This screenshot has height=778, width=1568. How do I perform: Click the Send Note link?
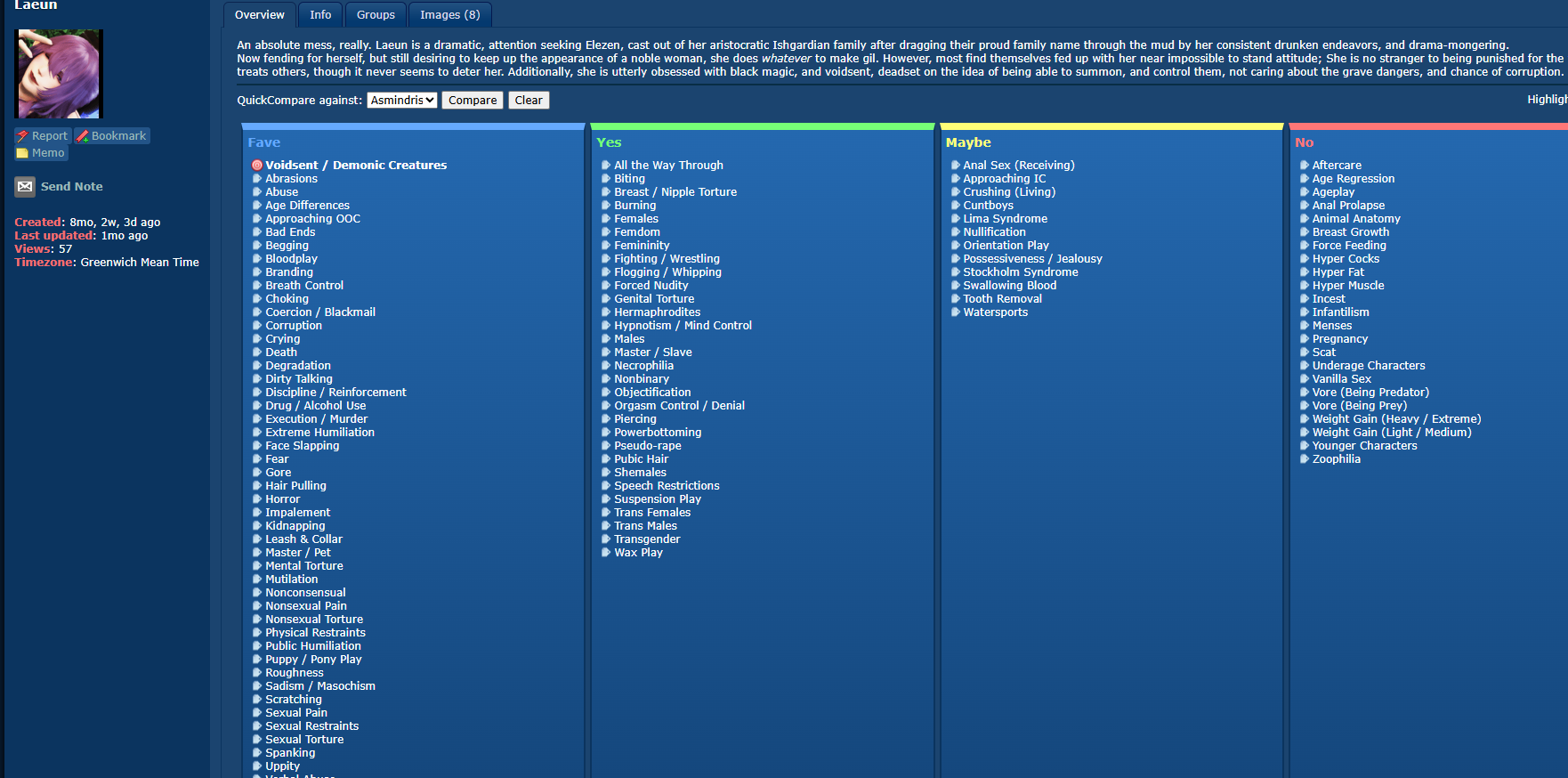tap(72, 187)
